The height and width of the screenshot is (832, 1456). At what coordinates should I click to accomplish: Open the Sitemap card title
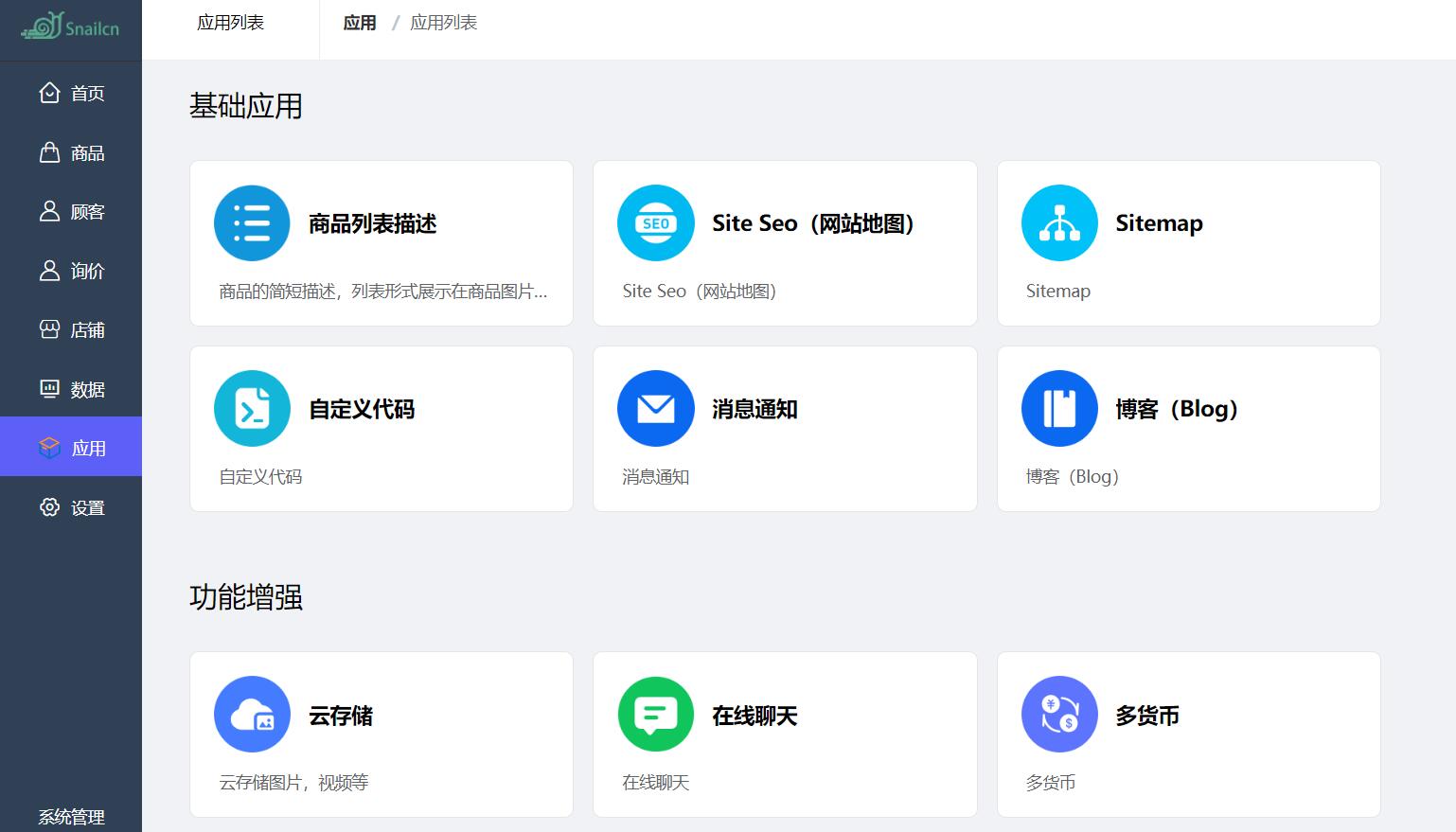[1159, 223]
